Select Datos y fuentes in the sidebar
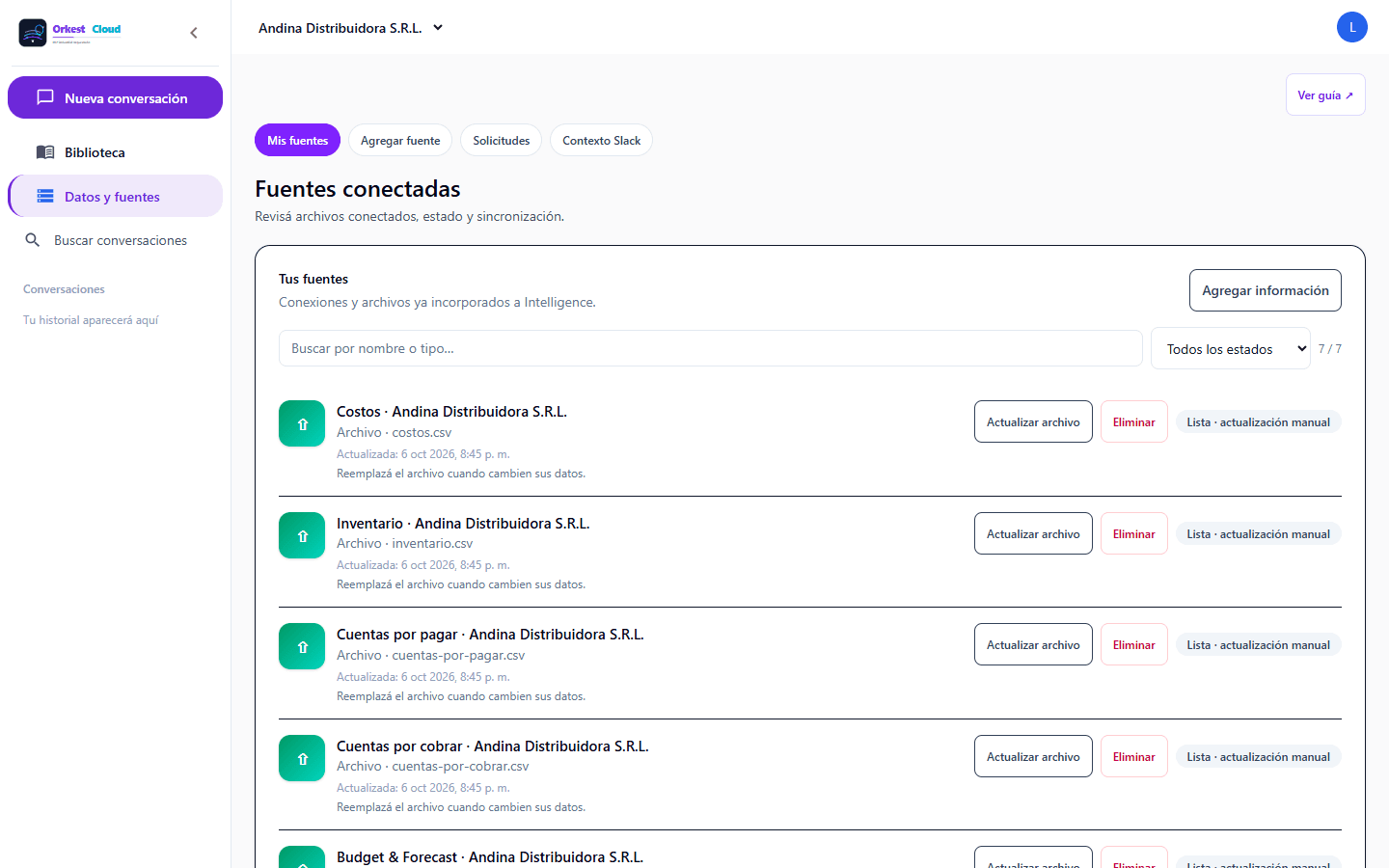Screen dimensions: 1389x868 click(115, 197)
